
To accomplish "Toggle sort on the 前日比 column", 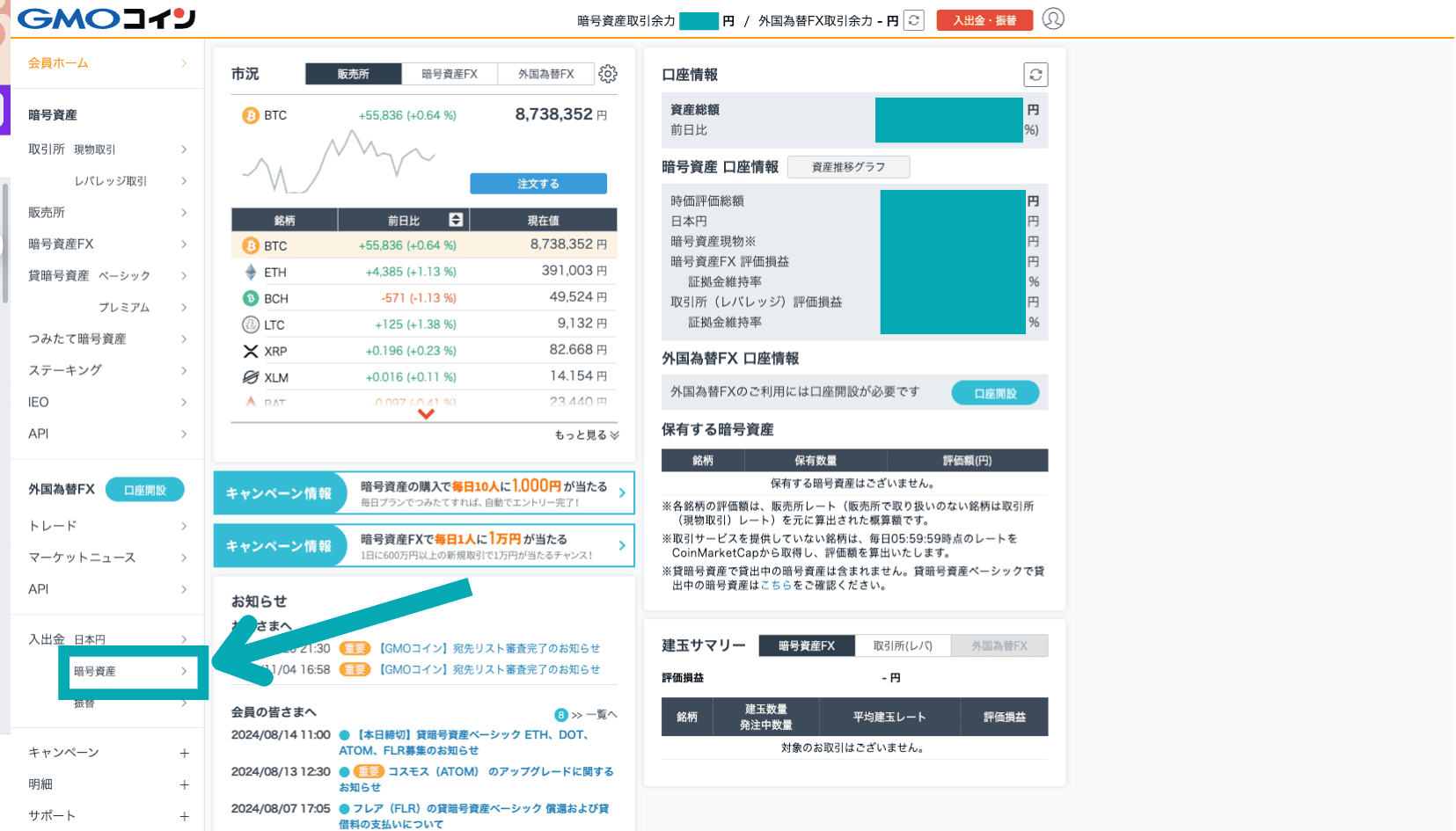I will [x=456, y=220].
